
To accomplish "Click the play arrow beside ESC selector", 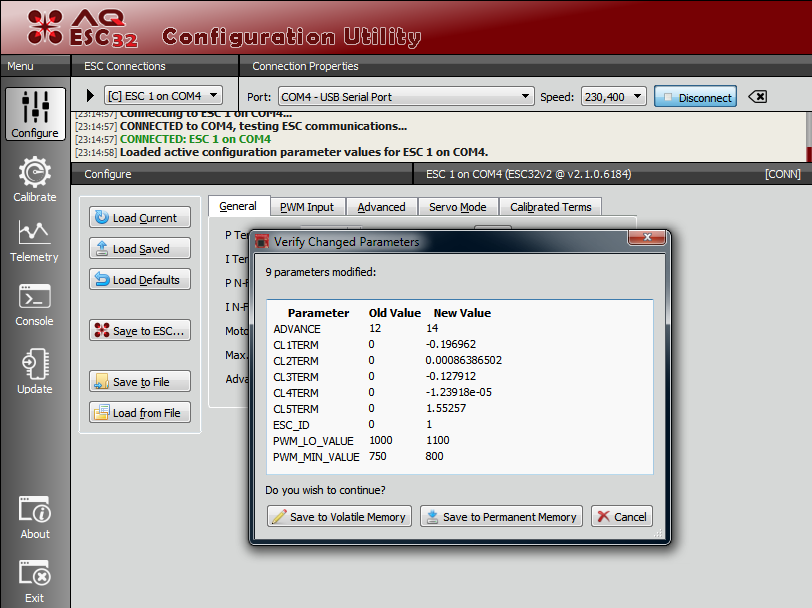I will click(91, 95).
